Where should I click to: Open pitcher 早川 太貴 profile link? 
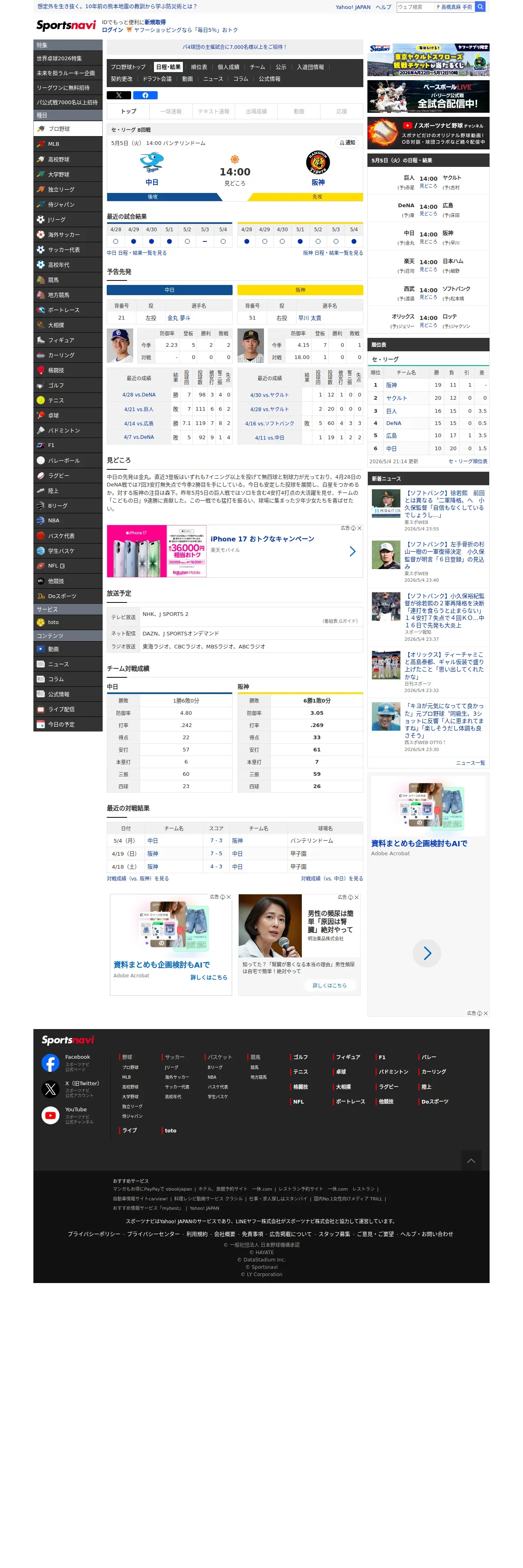[x=309, y=318]
